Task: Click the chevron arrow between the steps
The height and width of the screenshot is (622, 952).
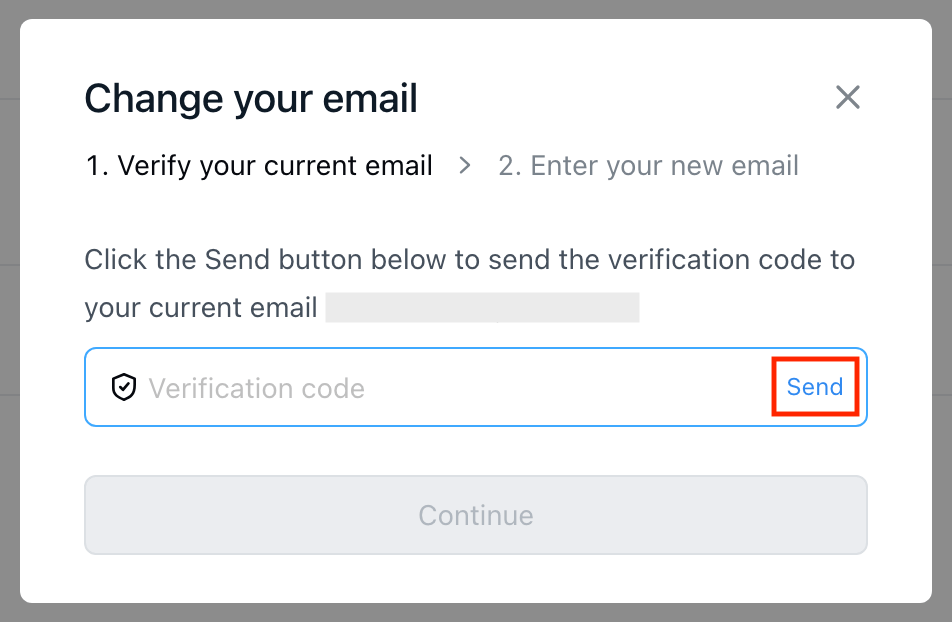Action: click(465, 166)
